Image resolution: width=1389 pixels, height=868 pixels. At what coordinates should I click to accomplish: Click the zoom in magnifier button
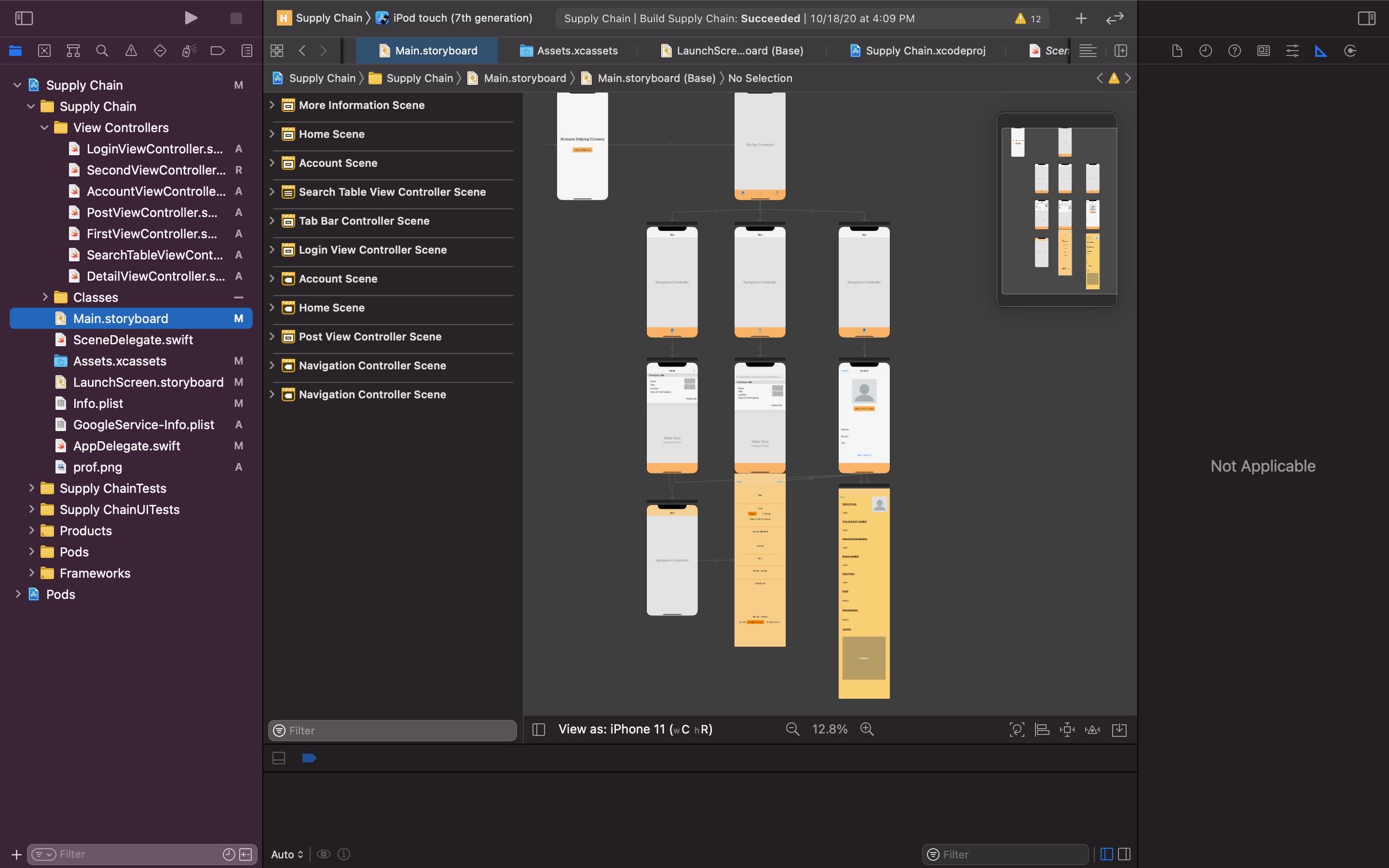(867, 729)
